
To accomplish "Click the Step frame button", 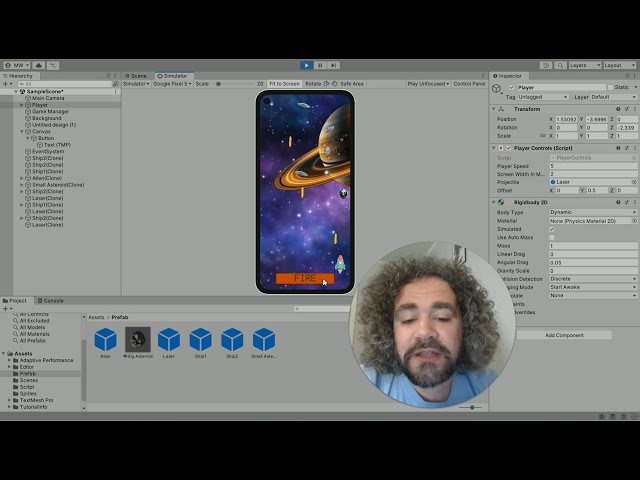I will click(333, 65).
